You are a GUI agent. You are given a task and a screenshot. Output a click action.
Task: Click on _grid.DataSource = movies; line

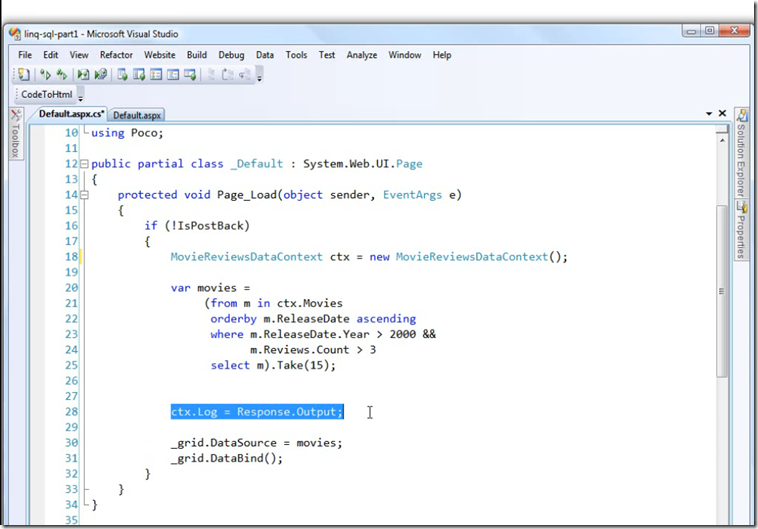point(256,442)
